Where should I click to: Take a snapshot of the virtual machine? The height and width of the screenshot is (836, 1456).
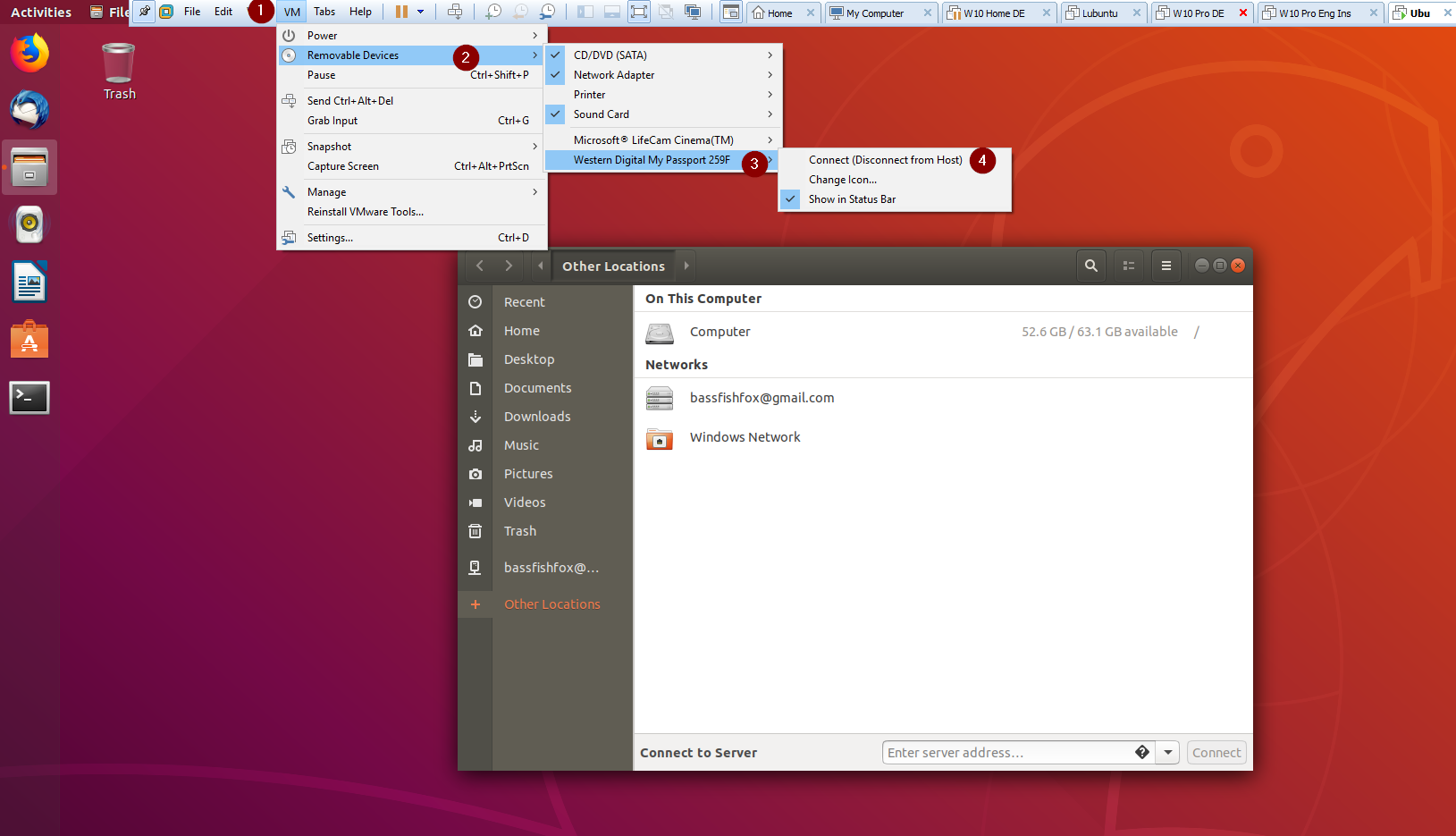(492, 13)
